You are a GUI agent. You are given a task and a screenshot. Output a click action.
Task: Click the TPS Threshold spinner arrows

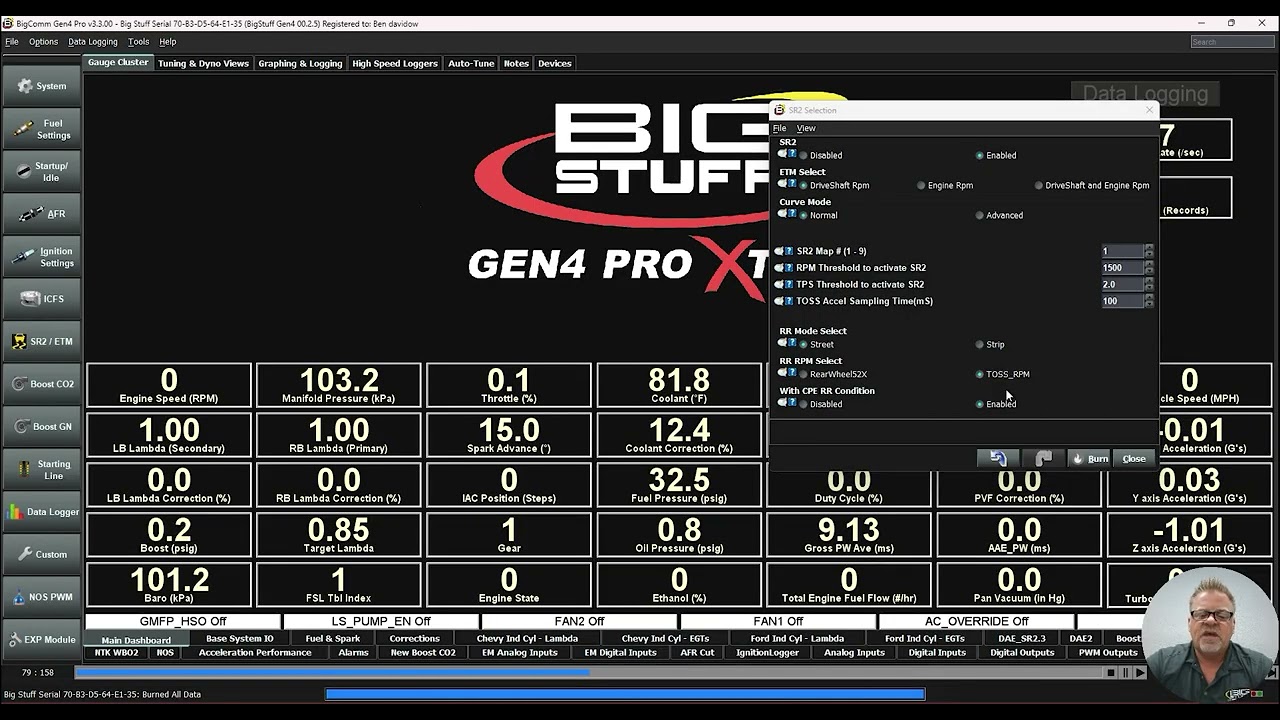tap(1149, 284)
